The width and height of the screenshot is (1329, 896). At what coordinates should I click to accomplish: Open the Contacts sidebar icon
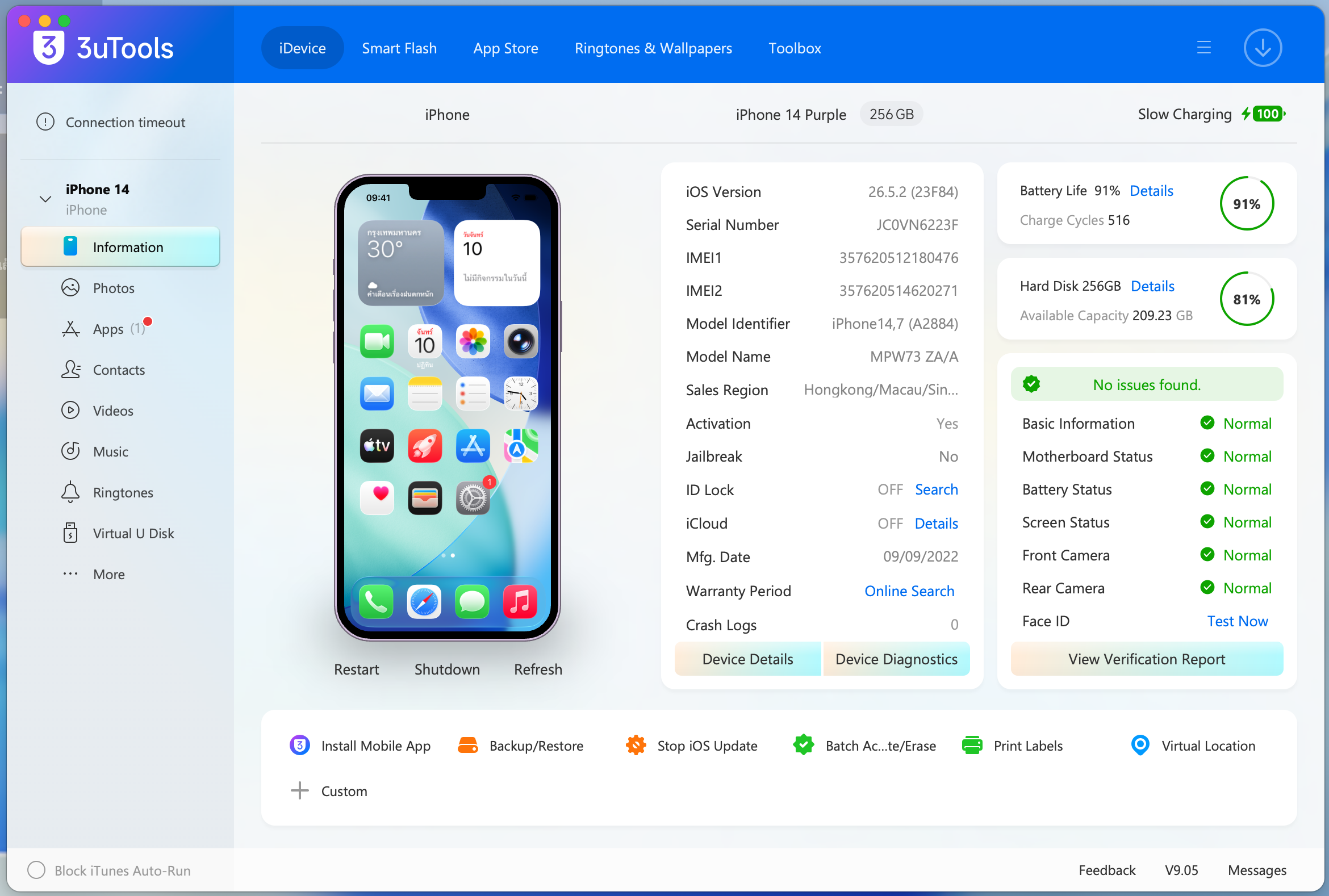point(70,370)
